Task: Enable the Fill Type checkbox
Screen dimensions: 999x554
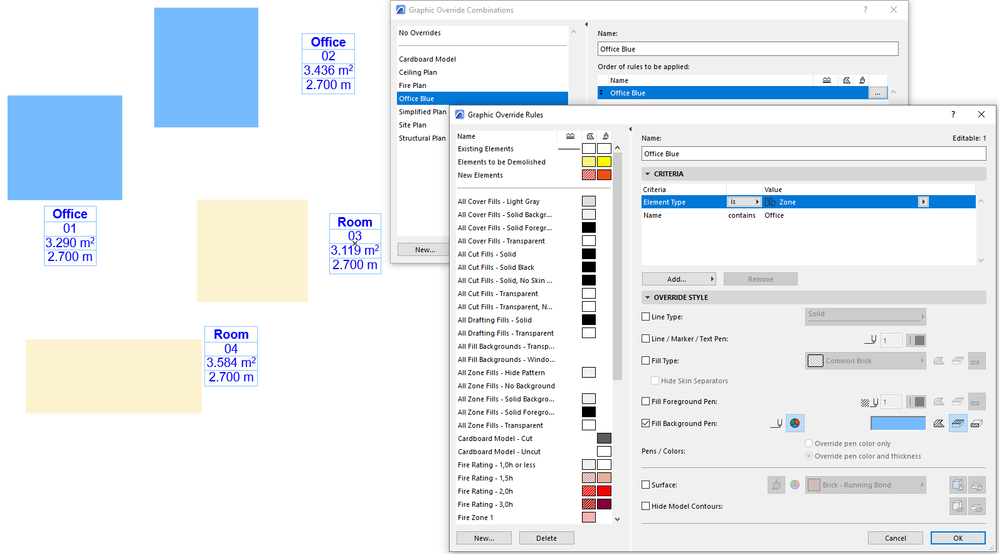Action: (645, 360)
